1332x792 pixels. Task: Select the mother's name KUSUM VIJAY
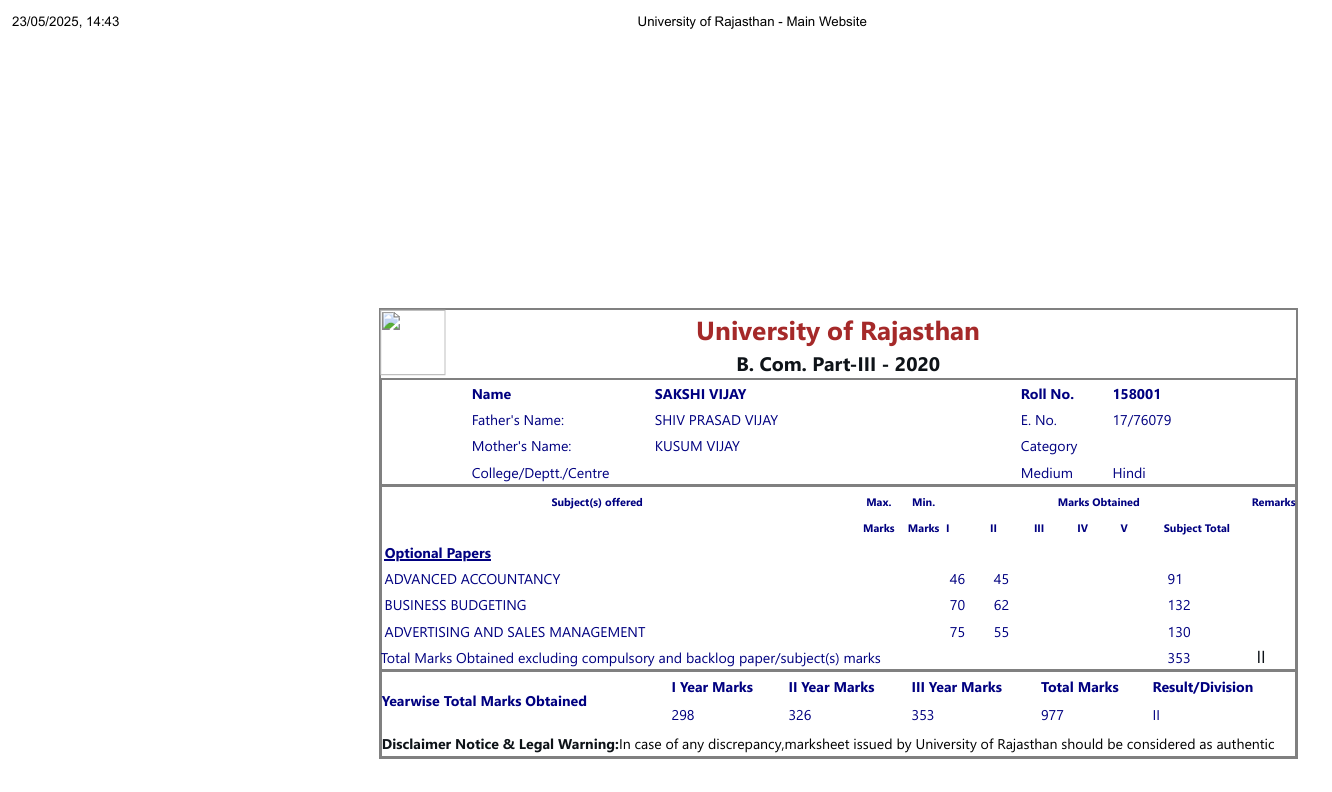click(x=697, y=446)
